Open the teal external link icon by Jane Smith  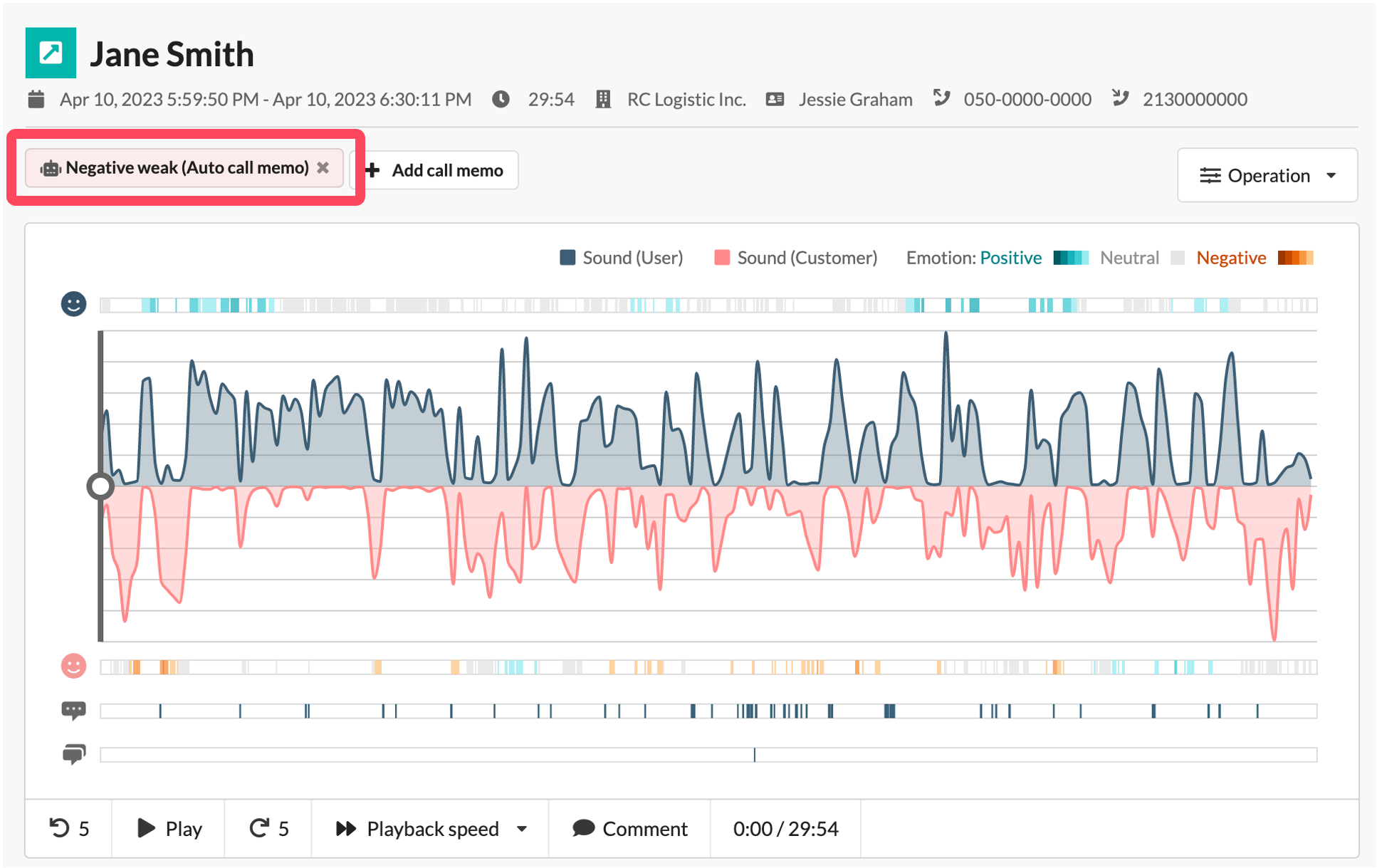click(51, 53)
